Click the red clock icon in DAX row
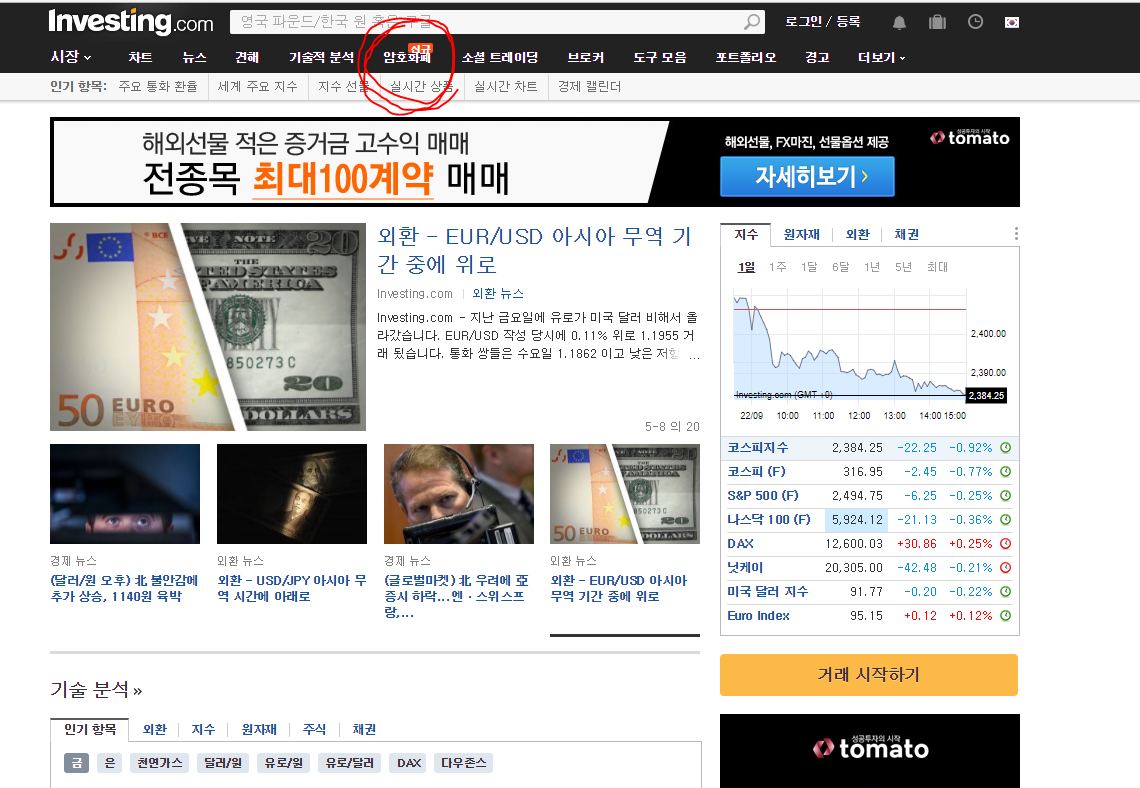The height and width of the screenshot is (788, 1140). tap(1005, 544)
